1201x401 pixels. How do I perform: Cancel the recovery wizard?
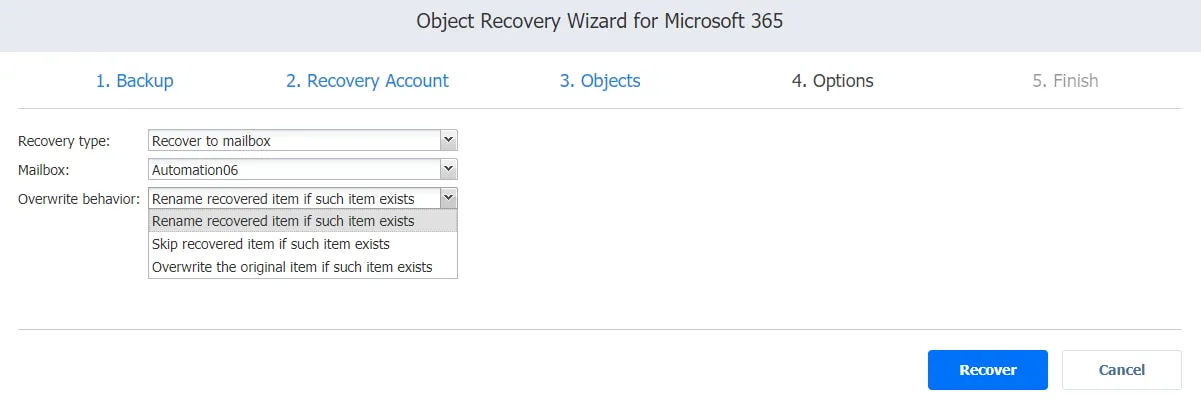pos(1121,370)
